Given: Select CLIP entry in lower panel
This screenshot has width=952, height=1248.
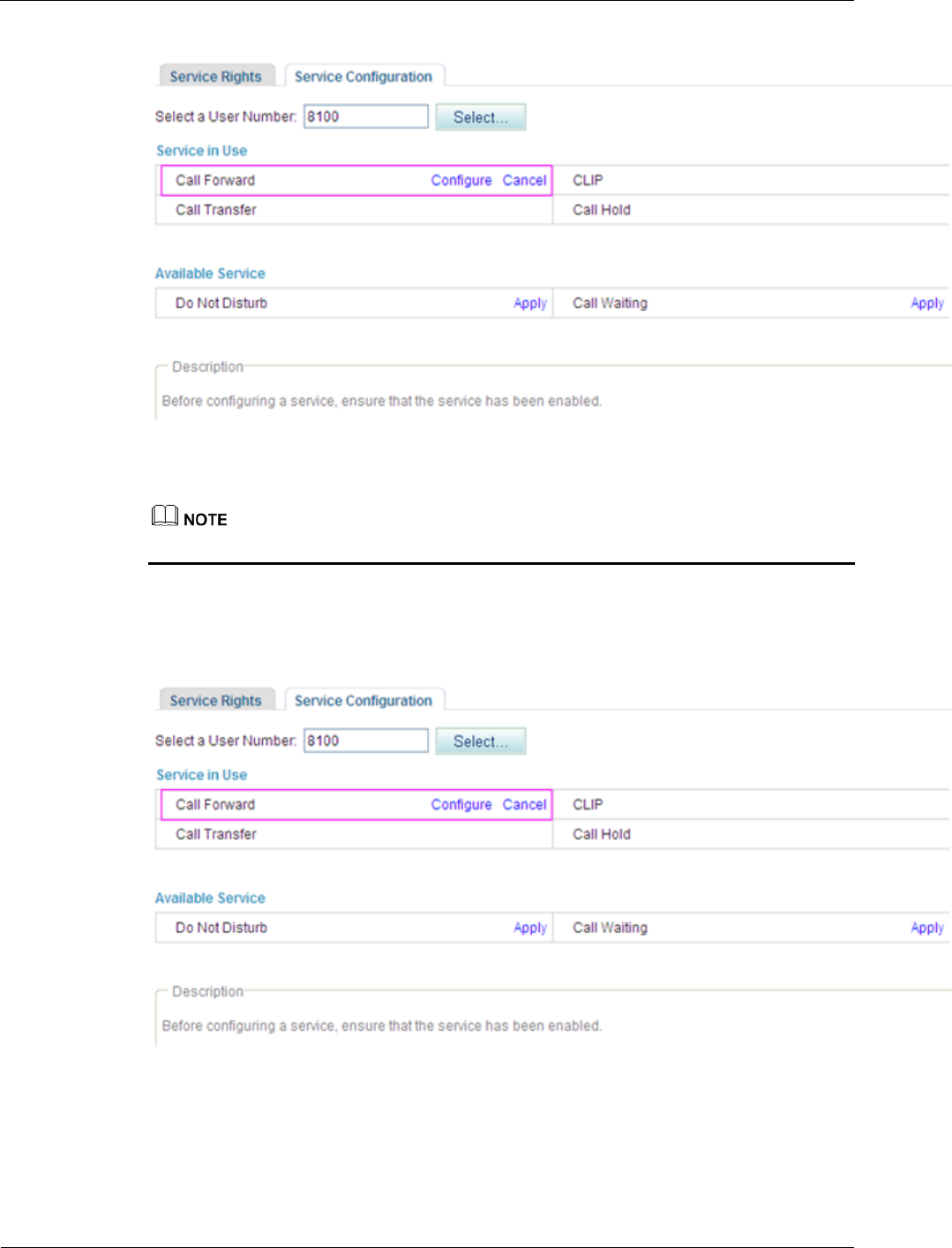Looking at the screenshot, I should [x=588, y=804].
